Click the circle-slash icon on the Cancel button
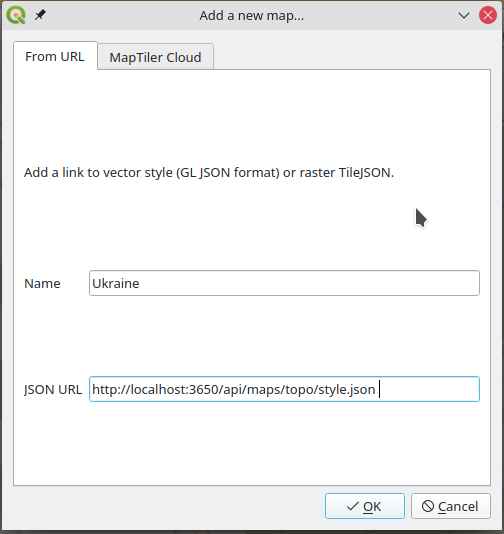 (428, 506)
